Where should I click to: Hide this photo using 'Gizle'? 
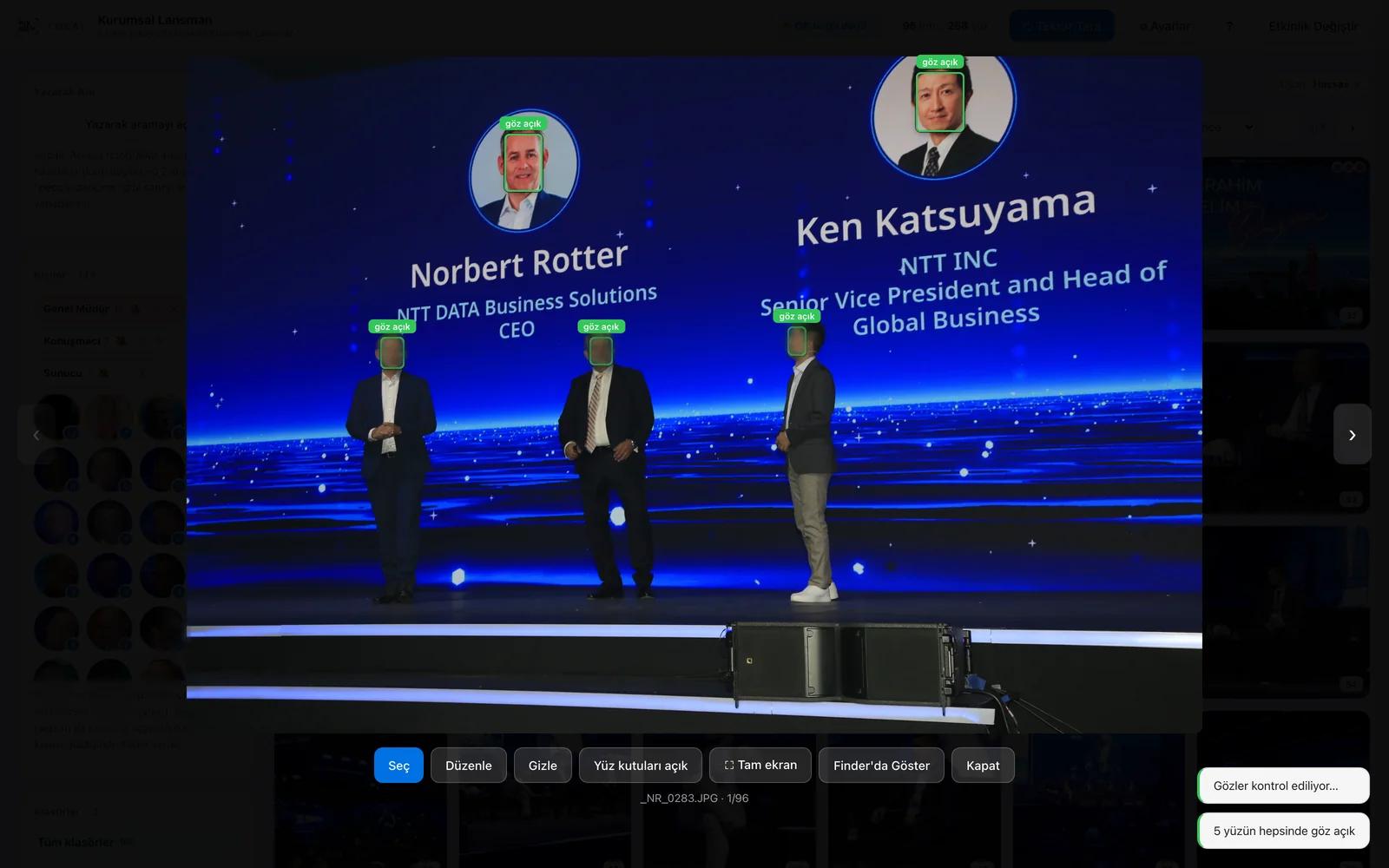(x=543, y=765)
